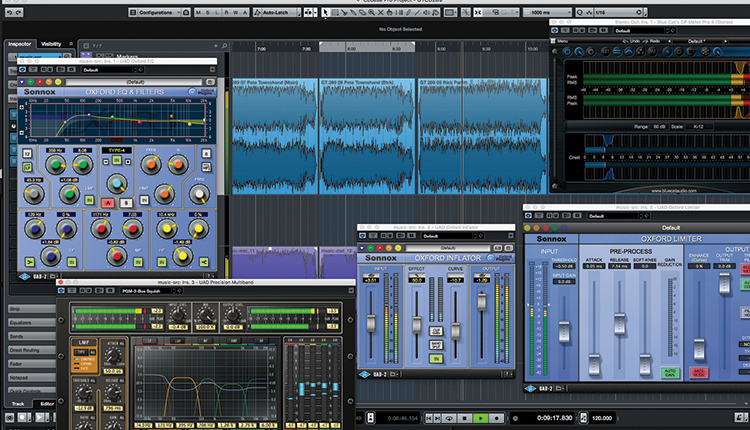Go to previous marker in the transport
This screenshot has height=430, width=750.
pyautogui.click(x=429, y=418)
